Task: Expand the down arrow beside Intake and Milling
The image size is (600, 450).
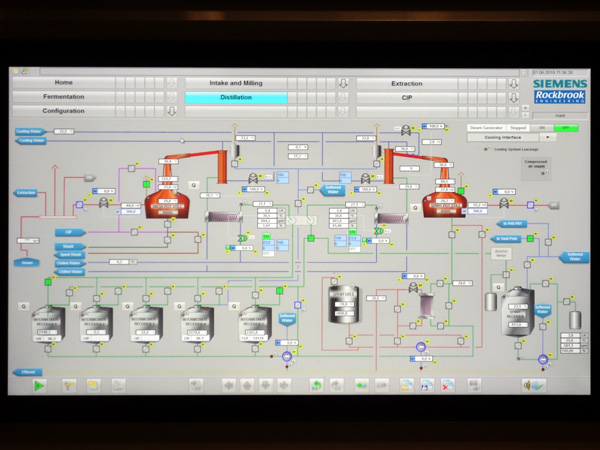Action: tap(343, 84)
